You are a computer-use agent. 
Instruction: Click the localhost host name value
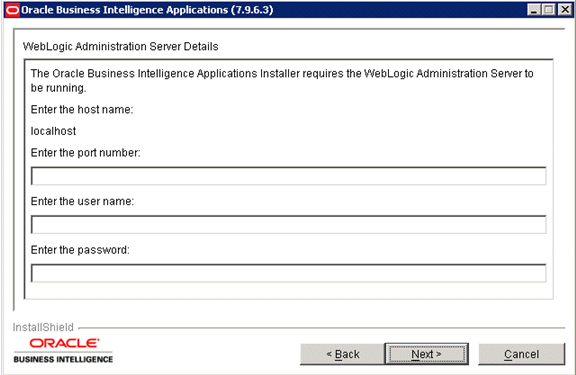tap(53, 131)
